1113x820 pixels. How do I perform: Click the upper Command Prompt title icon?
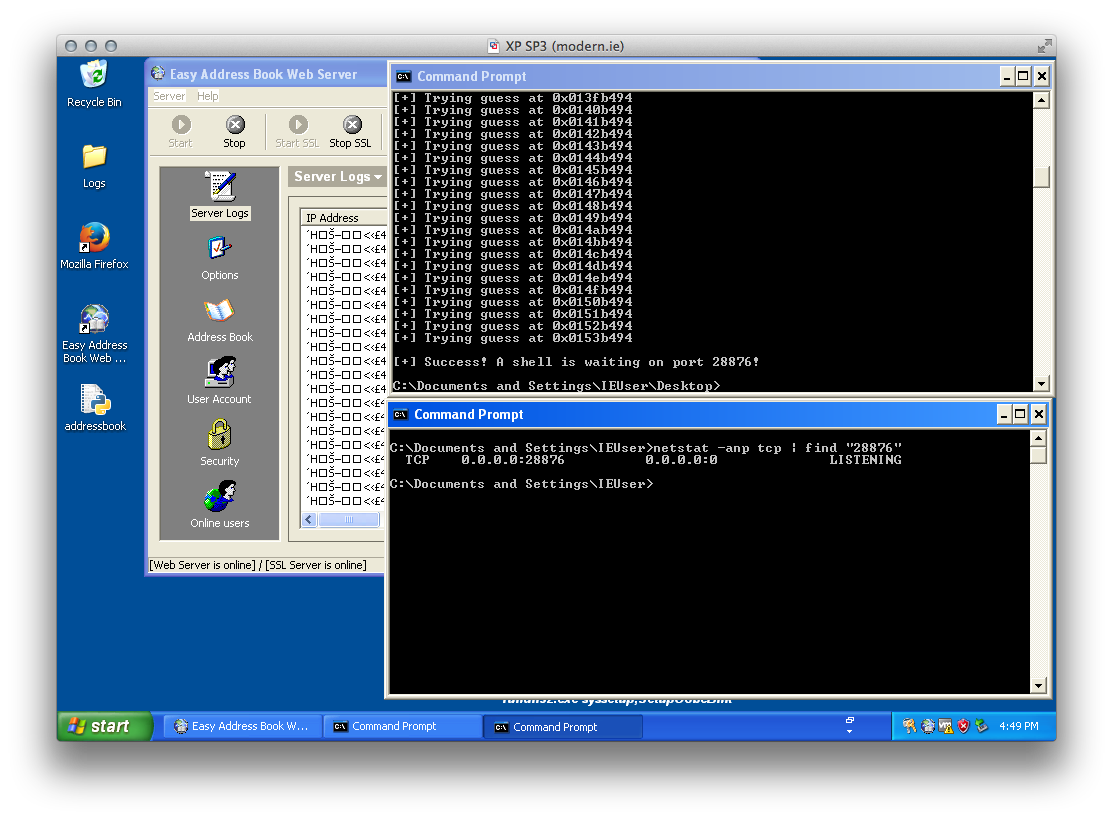(404, 77)
